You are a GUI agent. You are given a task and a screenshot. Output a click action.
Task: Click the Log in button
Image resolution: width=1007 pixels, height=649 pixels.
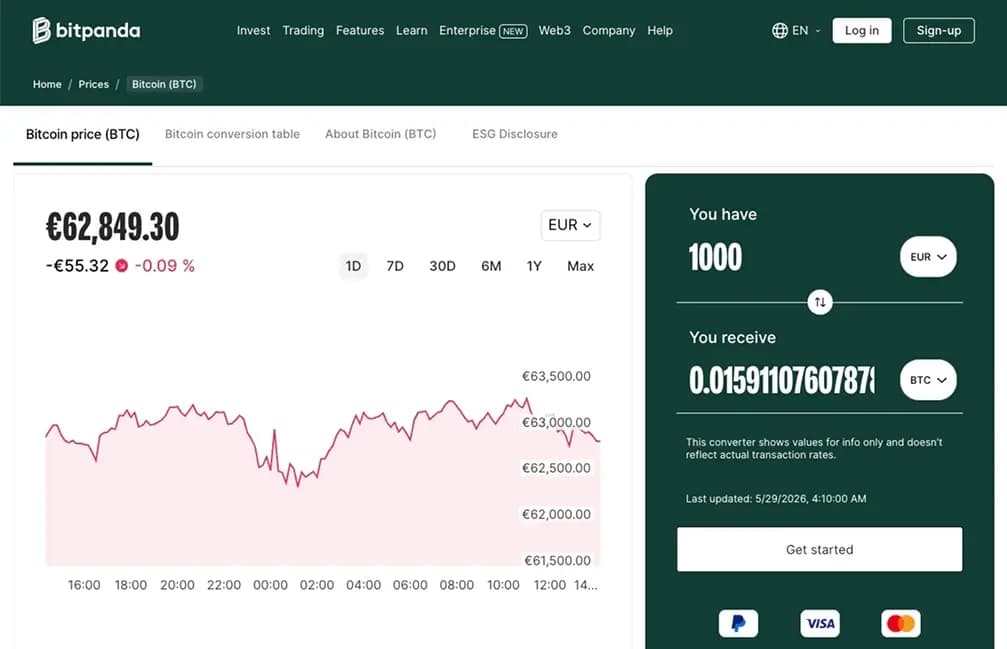click(862, 30)
